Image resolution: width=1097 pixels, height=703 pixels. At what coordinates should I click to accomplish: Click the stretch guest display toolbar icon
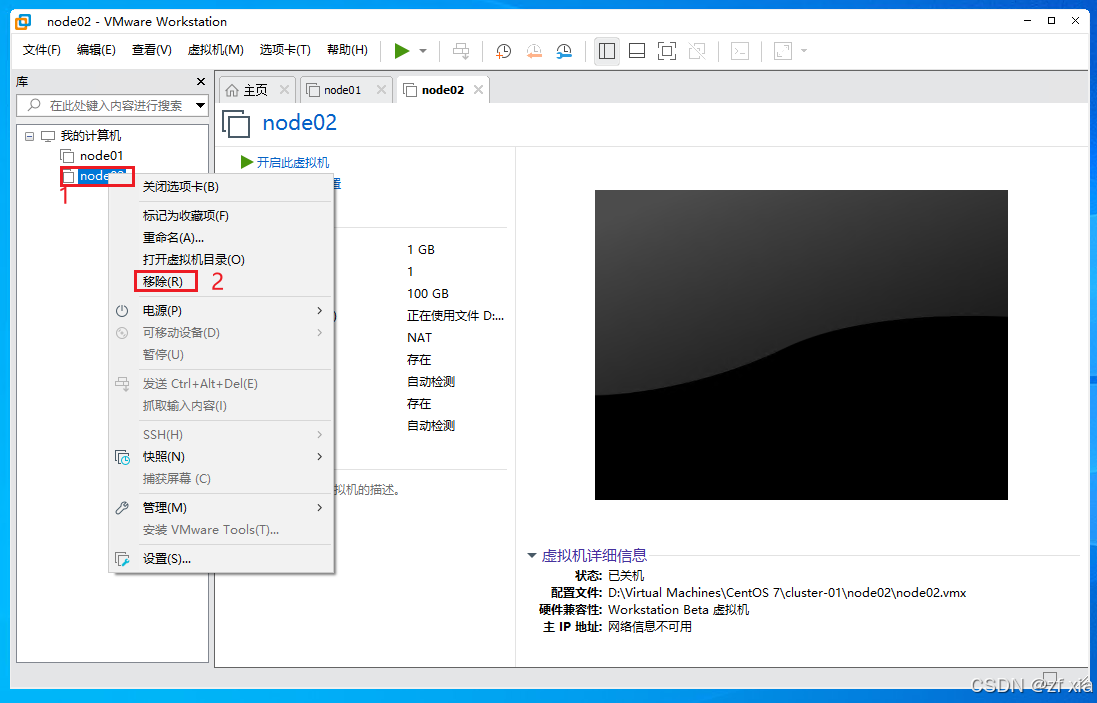click(783, 50)
